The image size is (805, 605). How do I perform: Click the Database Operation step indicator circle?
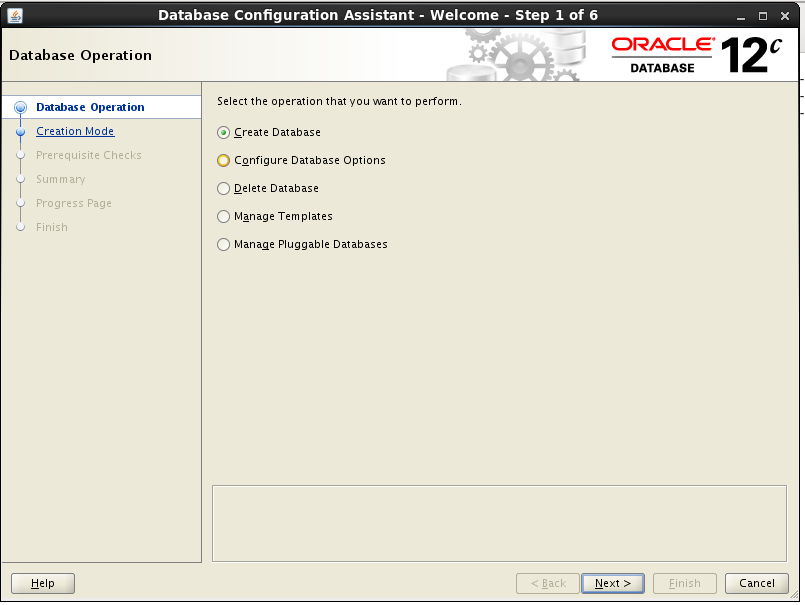20,107
